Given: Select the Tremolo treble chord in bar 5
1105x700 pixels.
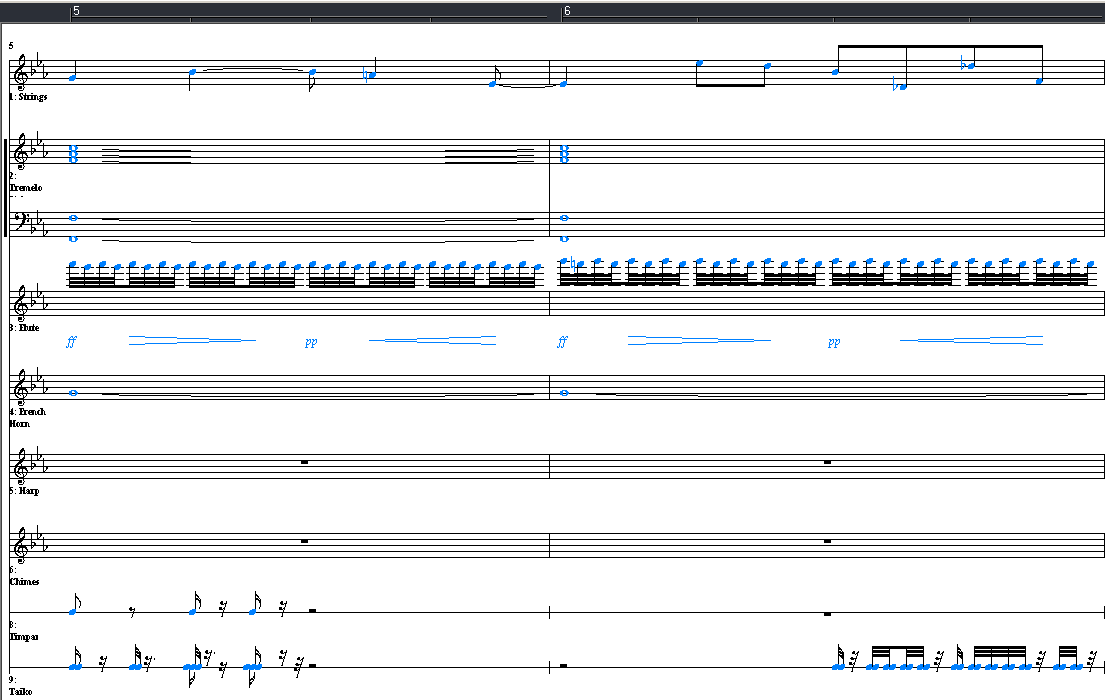Looking at the screenshot, I should [73, 154].
